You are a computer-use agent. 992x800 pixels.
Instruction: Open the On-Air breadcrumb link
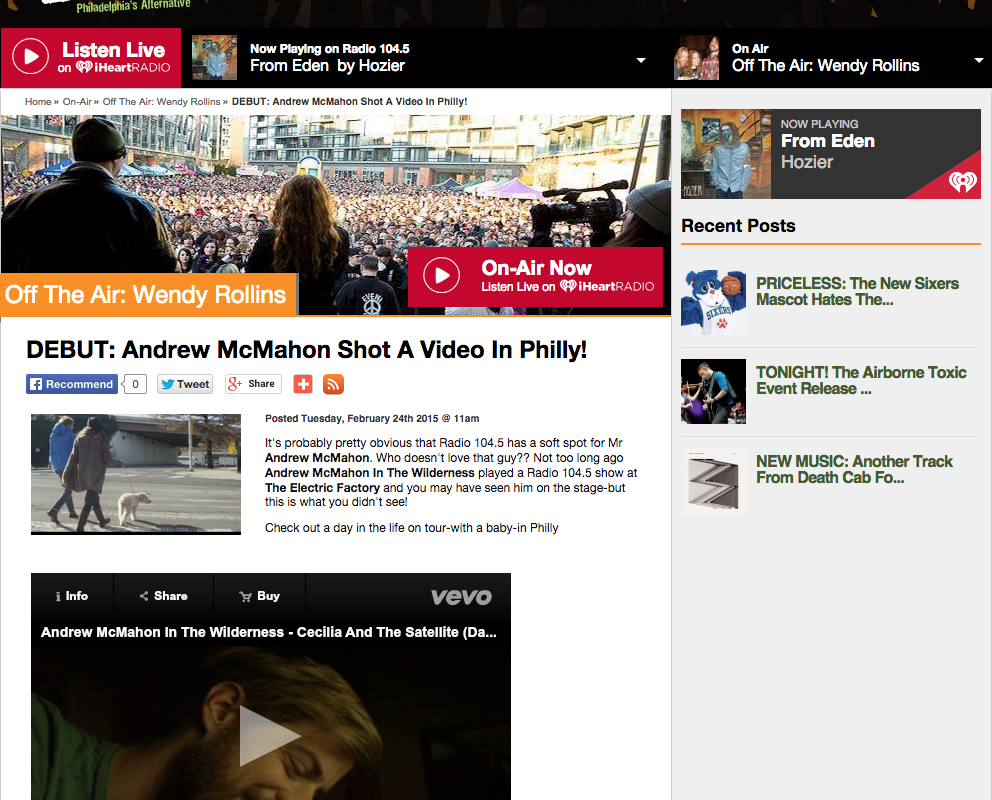(77, 102)
